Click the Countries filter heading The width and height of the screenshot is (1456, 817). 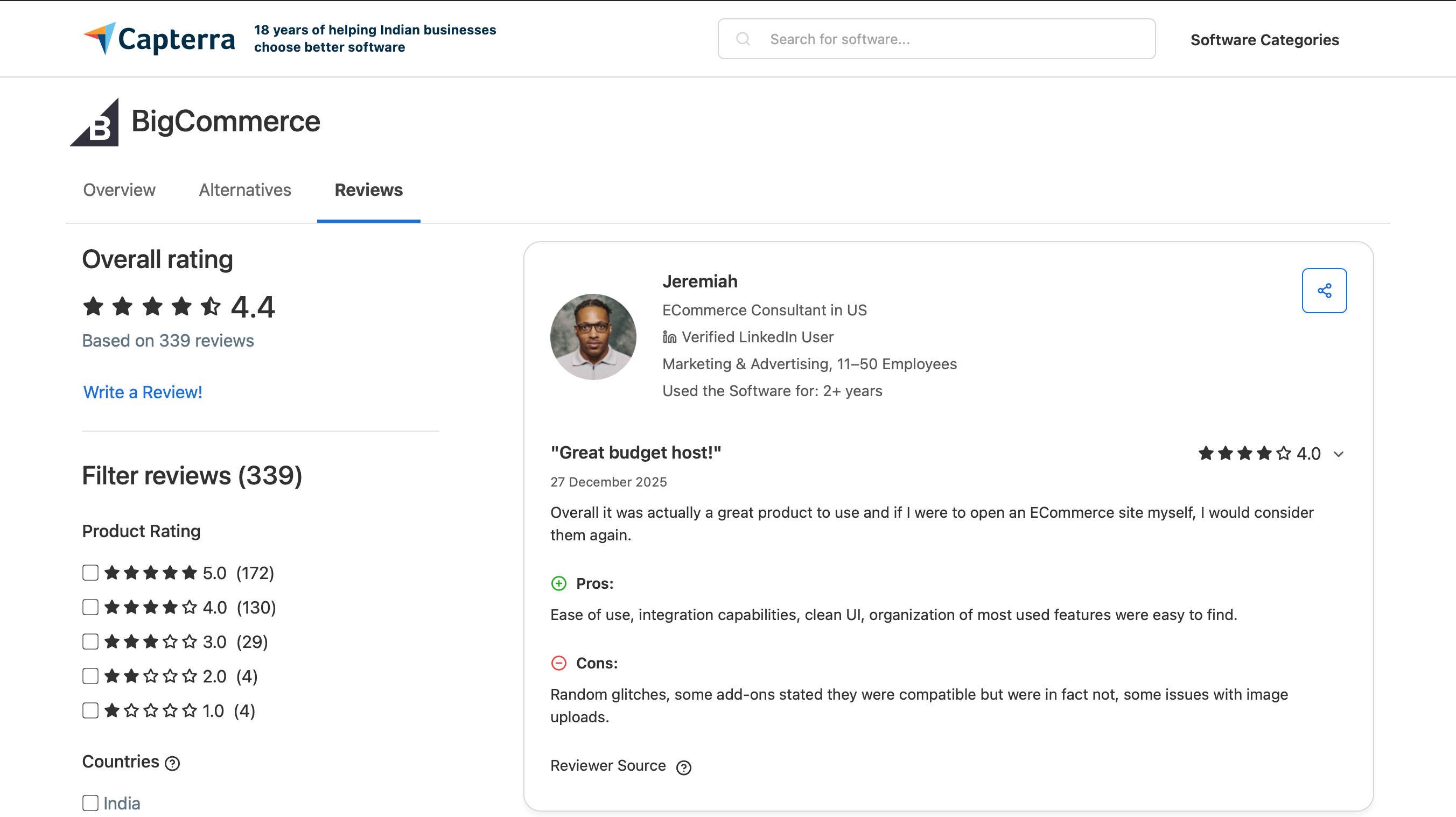(x=121, y=762)
